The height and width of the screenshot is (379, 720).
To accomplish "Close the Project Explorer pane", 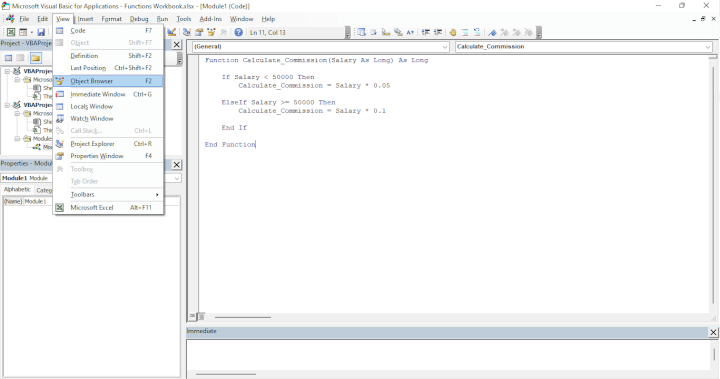I will tap(176, 45).
